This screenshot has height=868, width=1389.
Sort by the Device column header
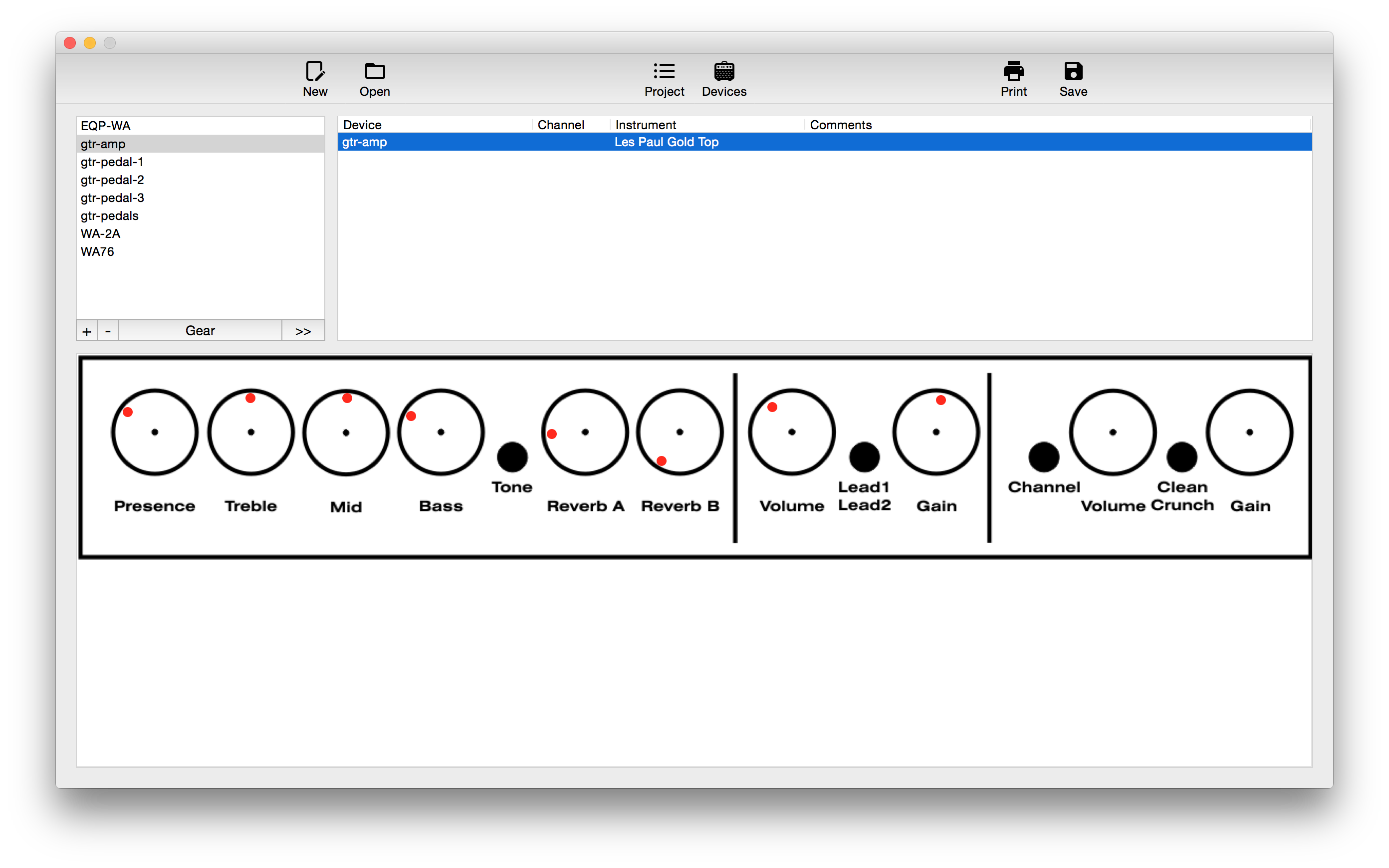[435, 125]
